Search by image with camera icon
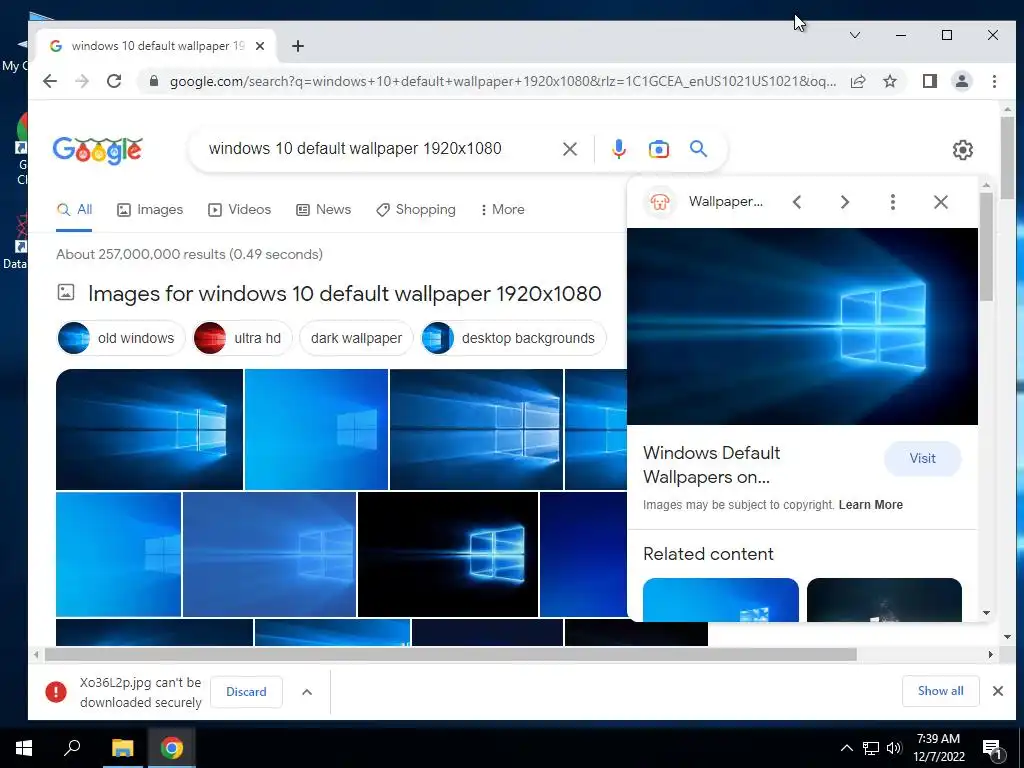 click(658, 149)
